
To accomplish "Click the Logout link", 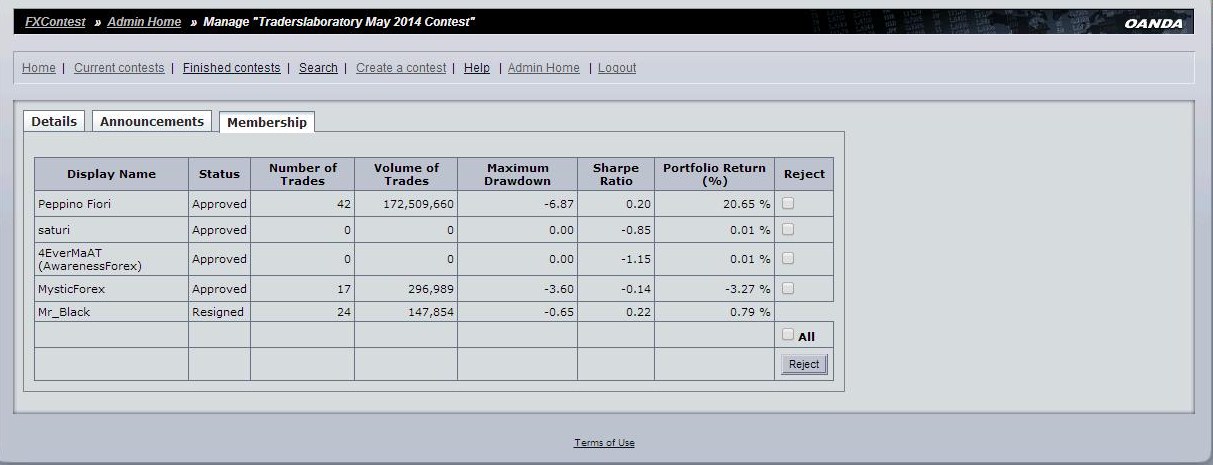I will pyautogui.click(x=617, y=68).
